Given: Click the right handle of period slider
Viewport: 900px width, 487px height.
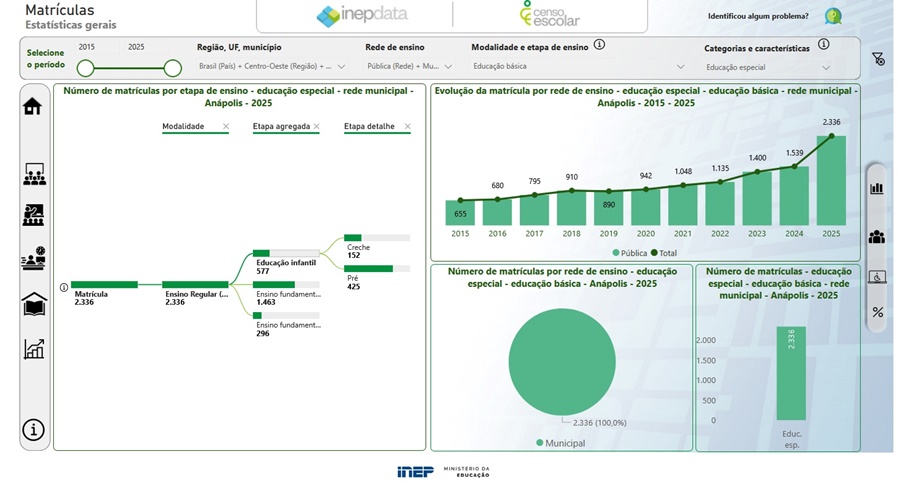Looking at the screenshot, I should pyautogui.click(x=172, y=68).
